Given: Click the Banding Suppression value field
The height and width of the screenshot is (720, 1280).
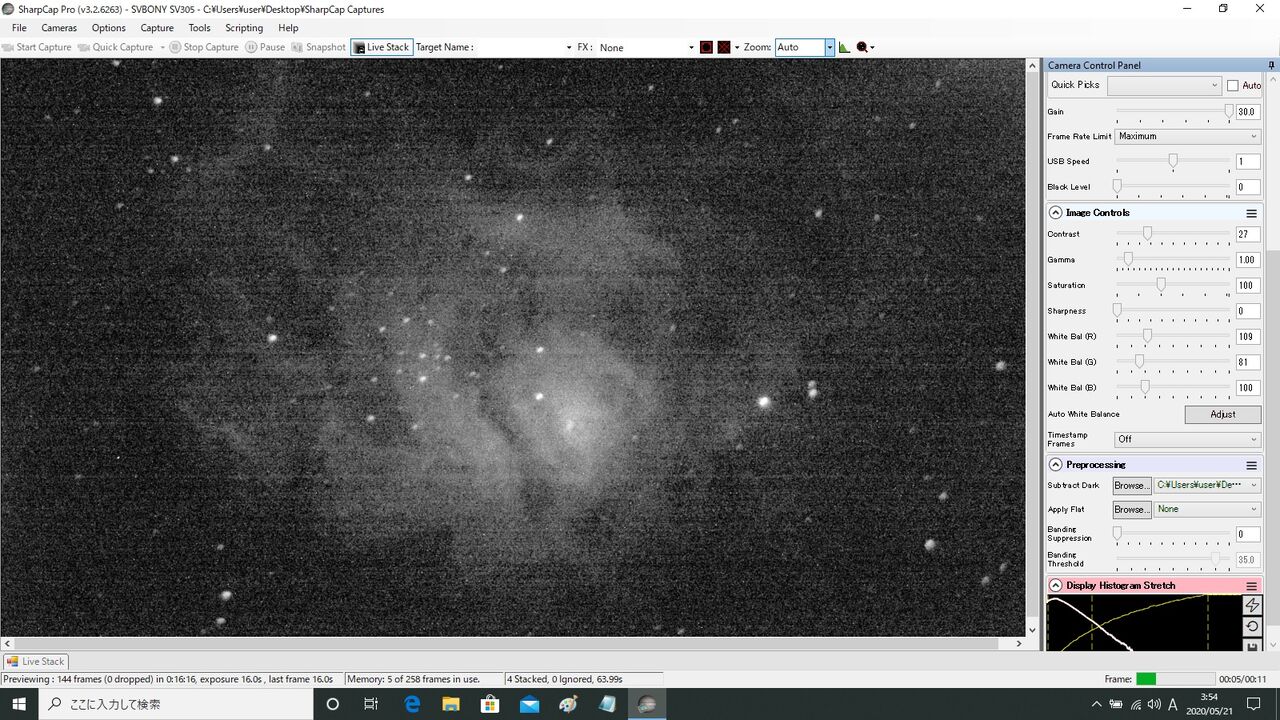Looking at the screenshot, I should pyautogui.click(x=1248, y=534).
